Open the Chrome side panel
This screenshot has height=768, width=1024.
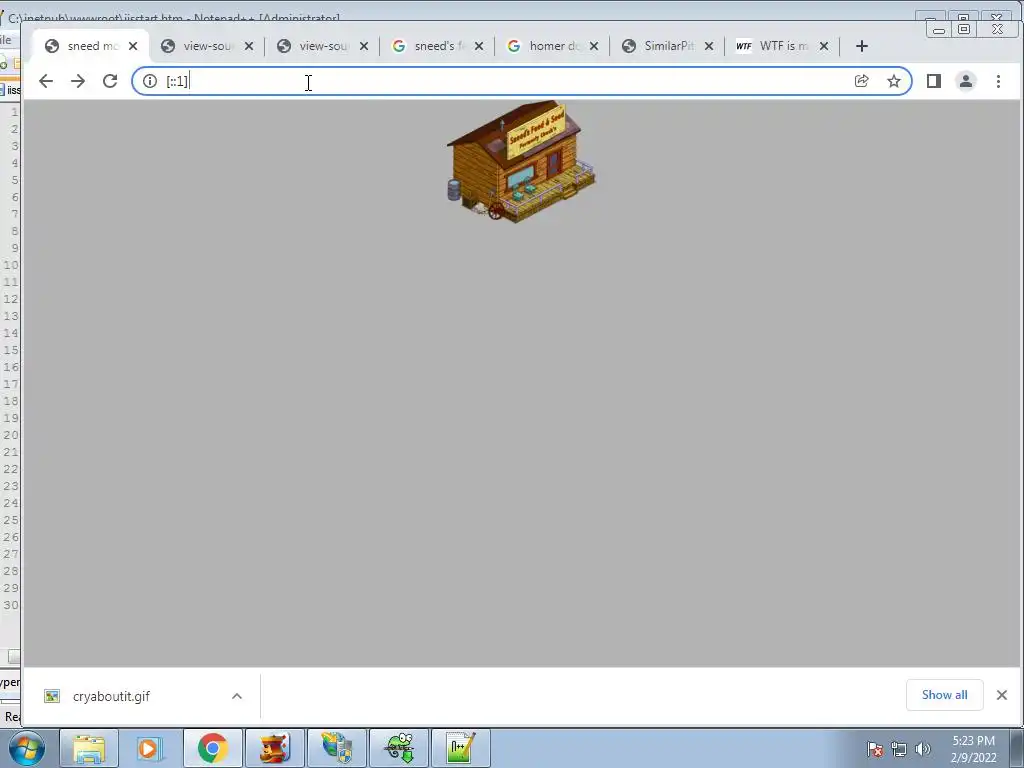(x=934, y=81)
